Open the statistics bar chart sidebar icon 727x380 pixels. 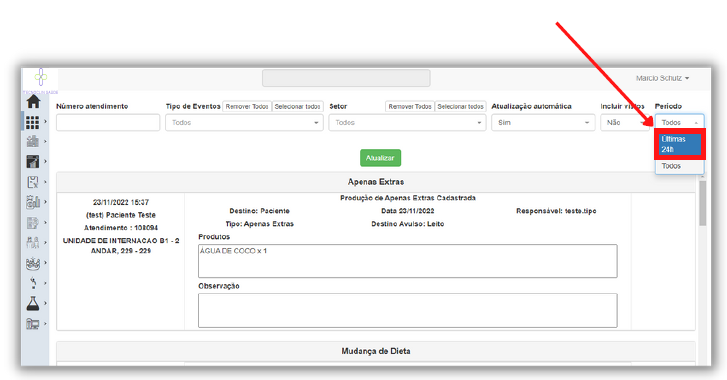click(32, 202)
